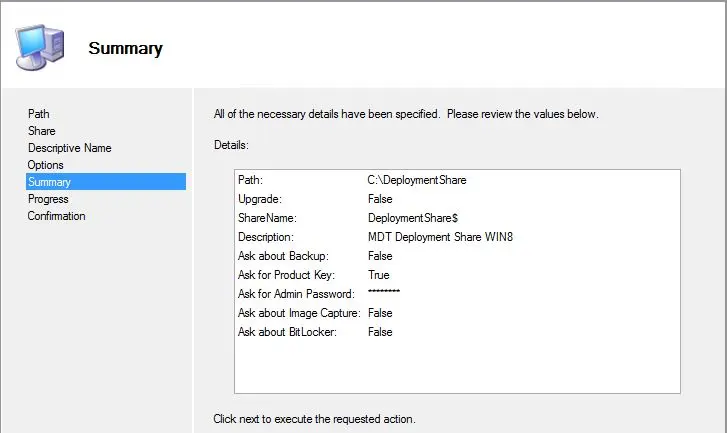Go to the Share wizard step
This screenshot has height=433, width=727.
(x=42, y=131)
